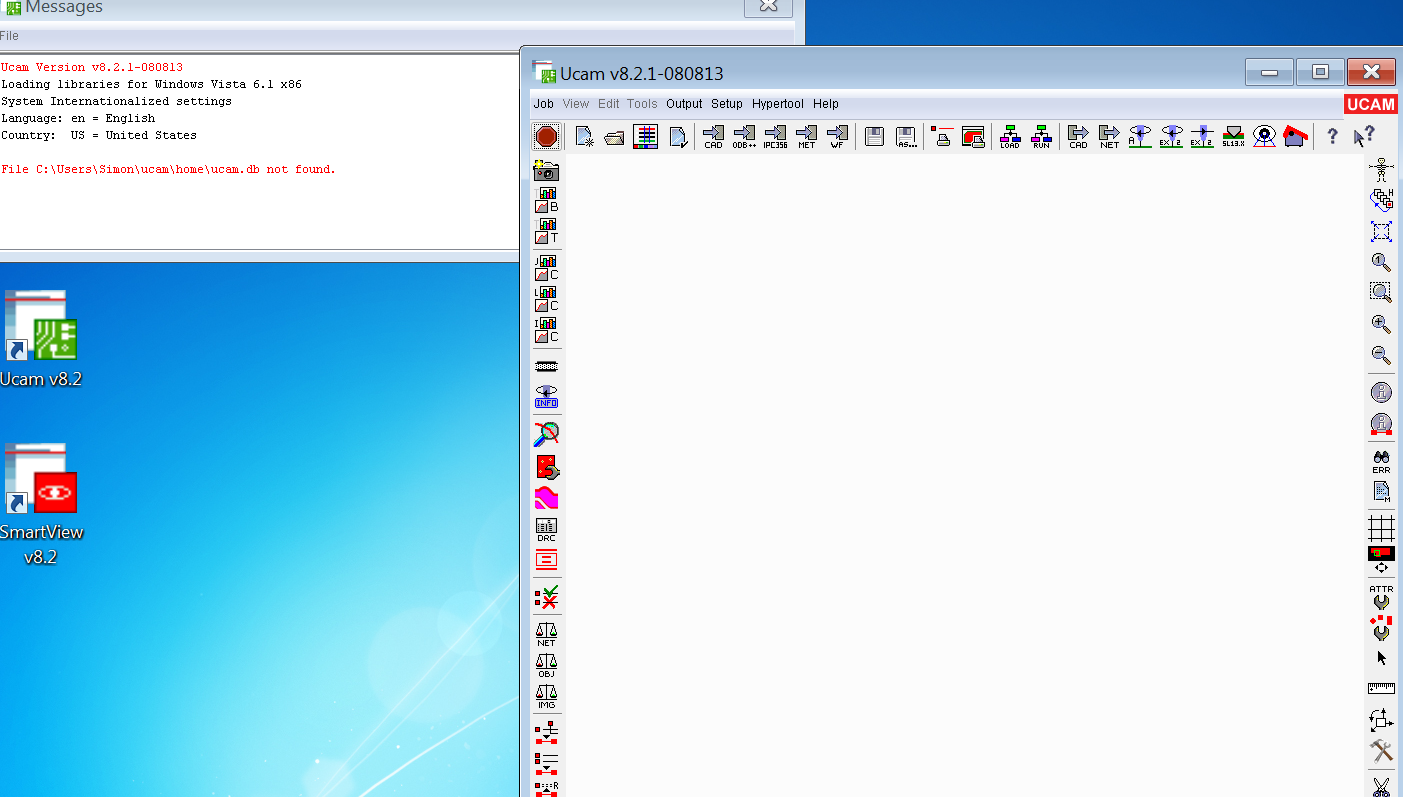Click the red stop sign toolbar icon
Image resolution: width=1403 pixels, height=797 pixels.
pos(546,137)
